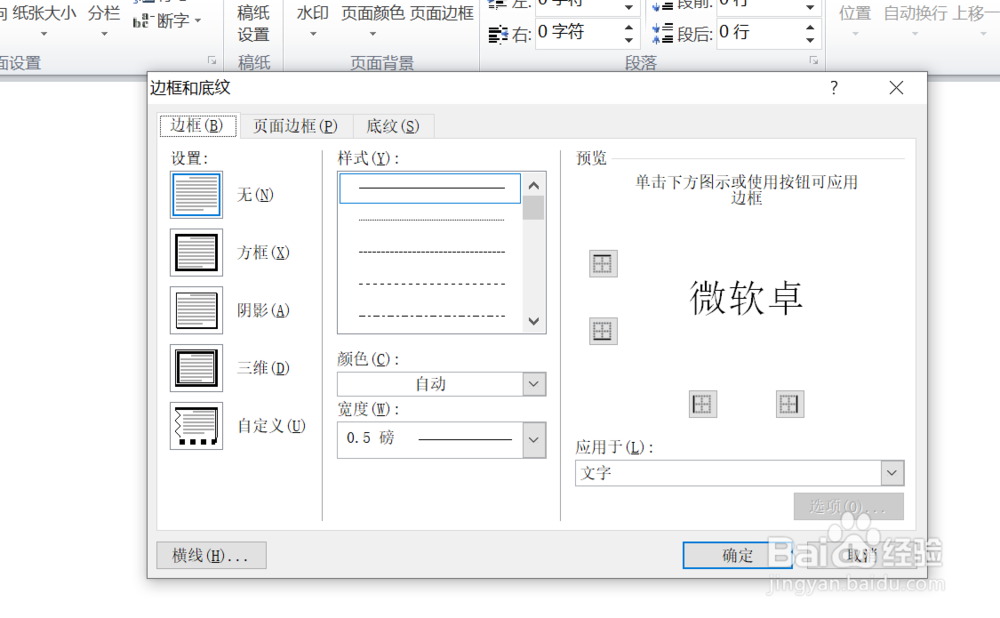Select the 无 (None) border setting icon
Viewport: 1000px width, 618px height.
click(x=196, y=195)
